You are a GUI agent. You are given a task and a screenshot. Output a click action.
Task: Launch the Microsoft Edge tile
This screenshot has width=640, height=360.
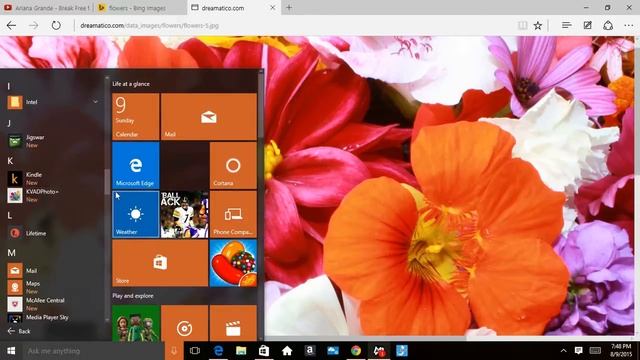pos(136,165)
